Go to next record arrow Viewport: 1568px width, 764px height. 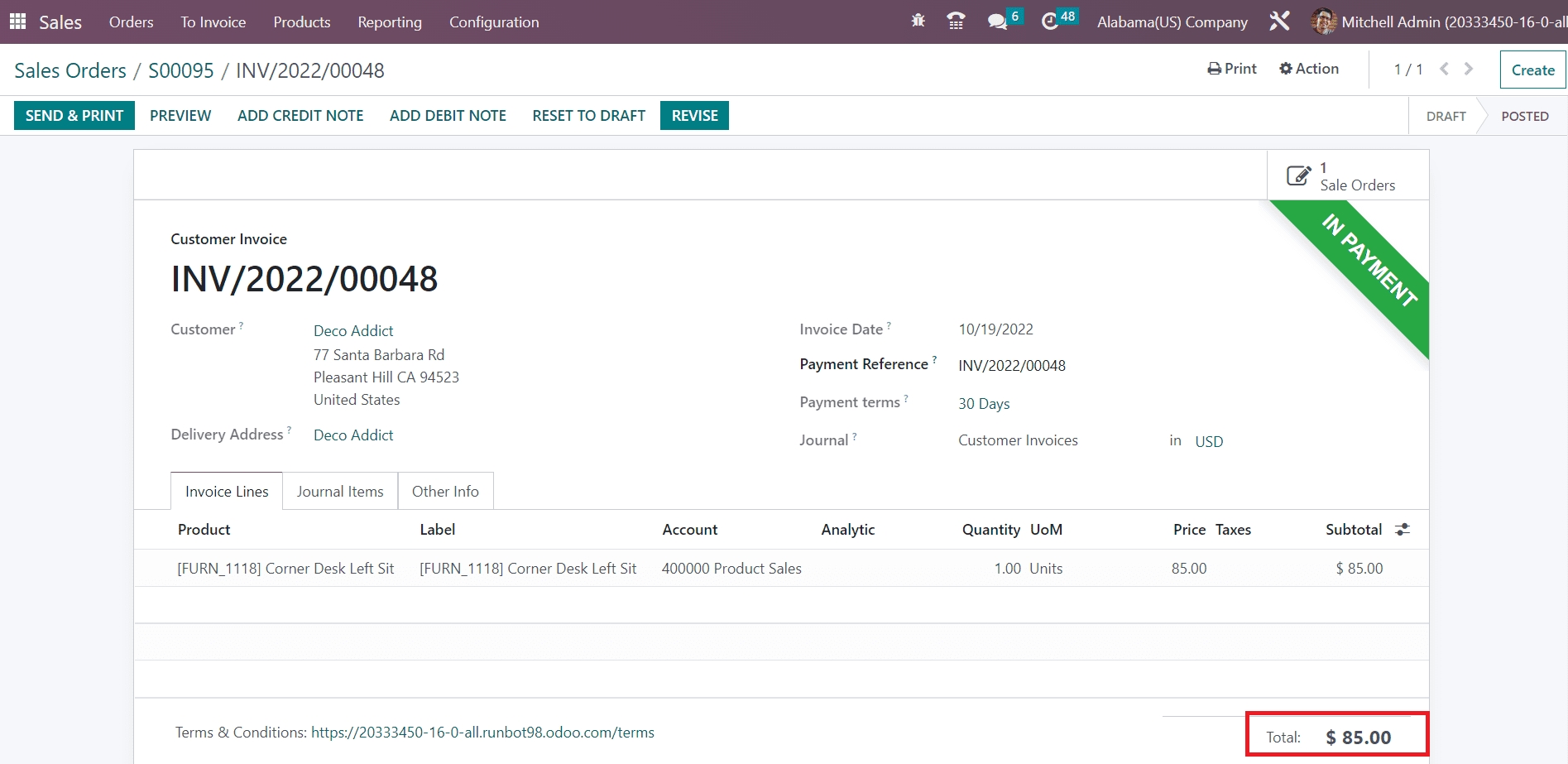pyautogui.click(x=1469, y=70)
